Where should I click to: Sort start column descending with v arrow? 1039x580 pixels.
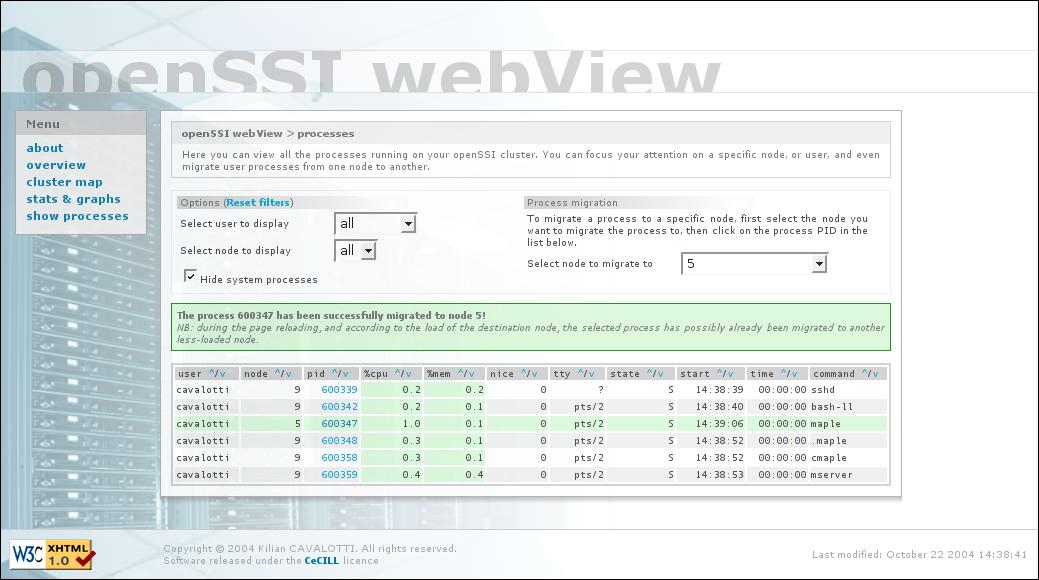click(x=730, y=374)
